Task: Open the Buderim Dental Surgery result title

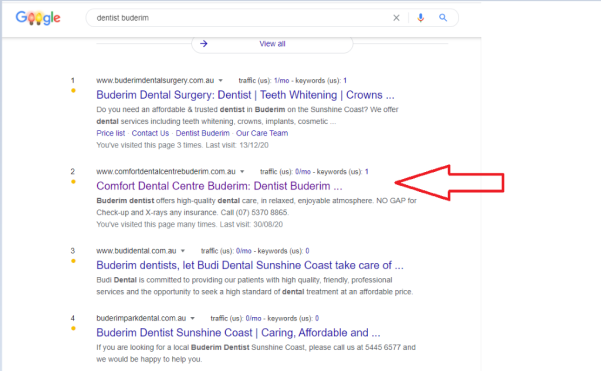Action: [x=245, y=95]
